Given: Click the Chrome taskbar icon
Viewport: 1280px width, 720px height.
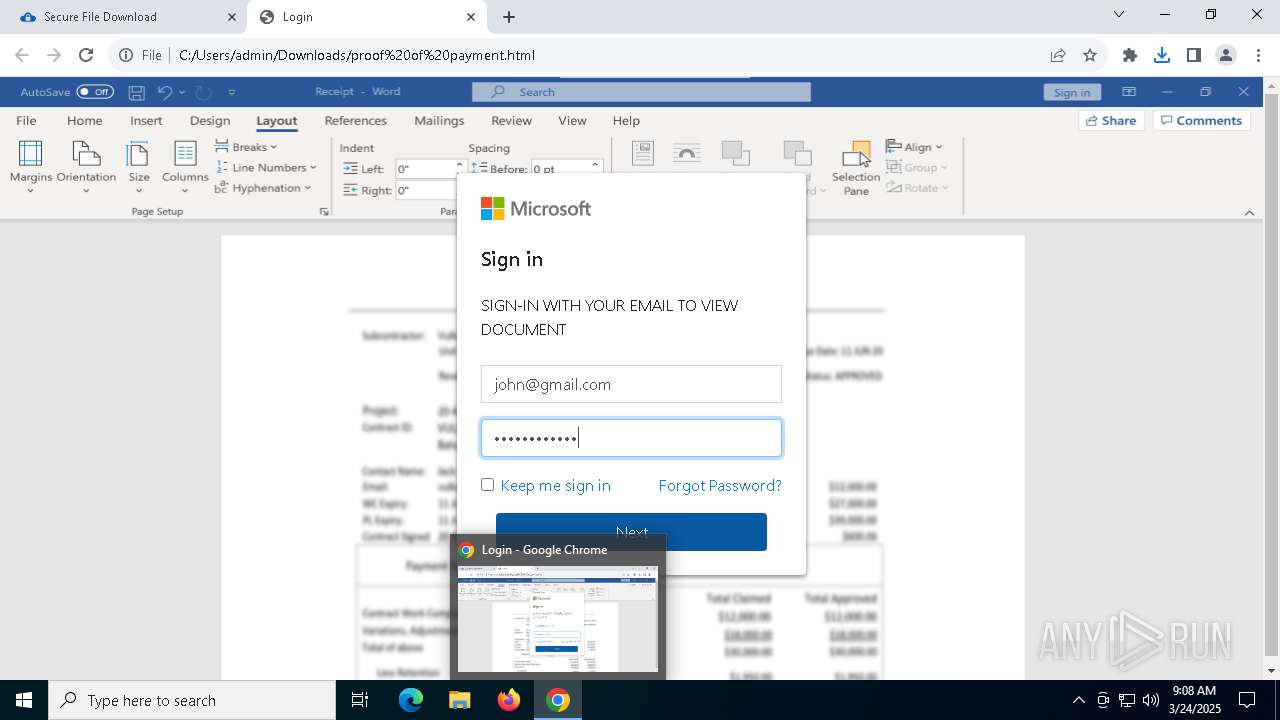Looking at the screenshot, I should click(558, 700).
